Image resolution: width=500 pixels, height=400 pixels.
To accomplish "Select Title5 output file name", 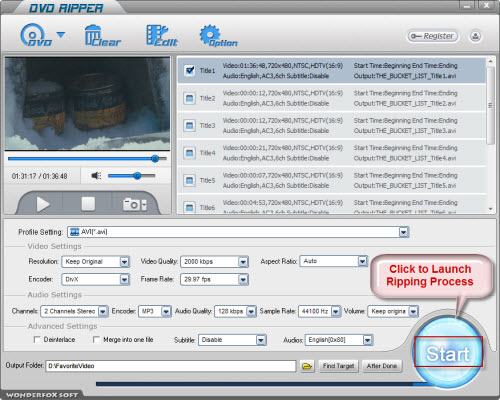I will pos(405,185).
